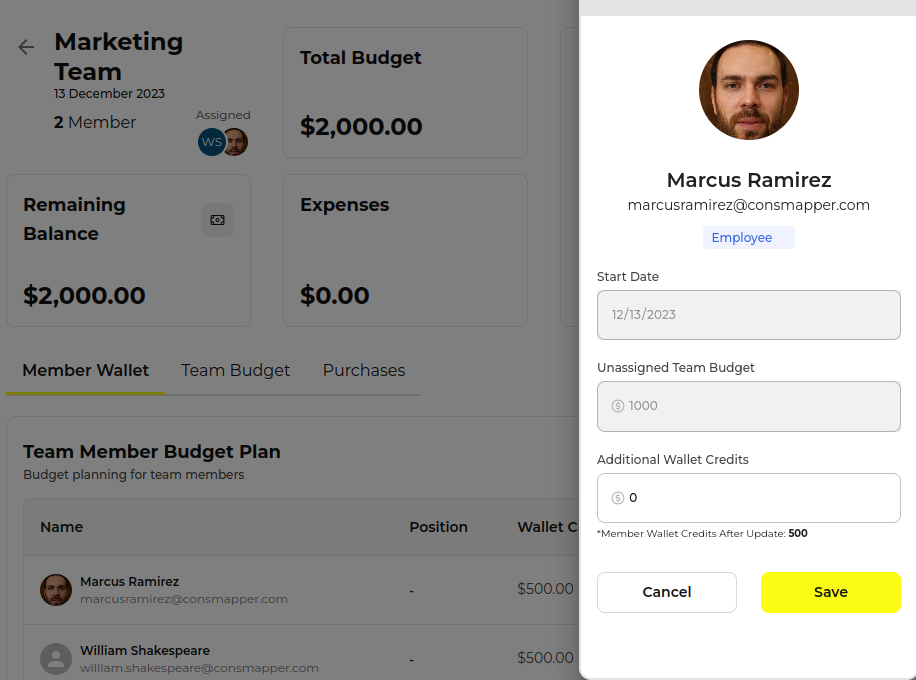Viewport: 916px width, 680px height.
Task: Click marcusramirez@consmapper.com in side panel
Action: pos(748,205)
